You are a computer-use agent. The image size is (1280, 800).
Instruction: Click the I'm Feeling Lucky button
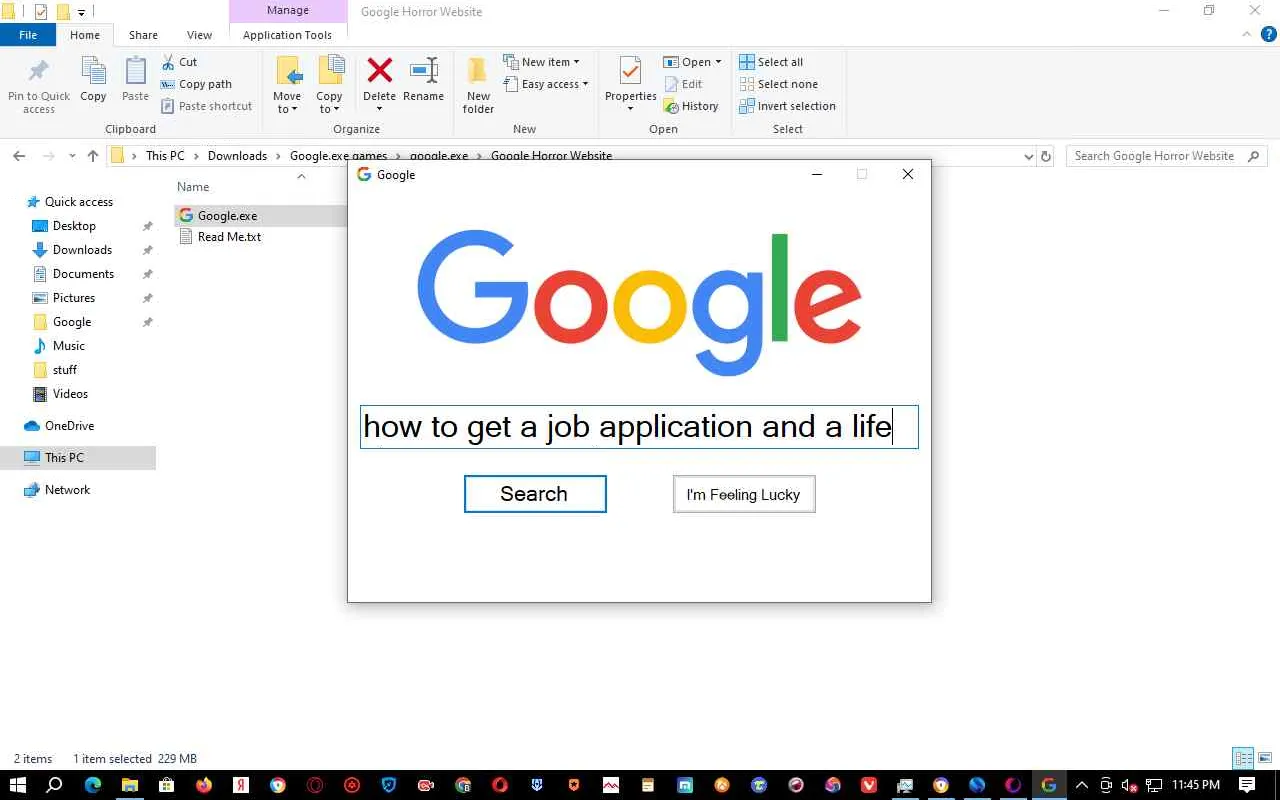pyautogui.click(x=744, y=494)
